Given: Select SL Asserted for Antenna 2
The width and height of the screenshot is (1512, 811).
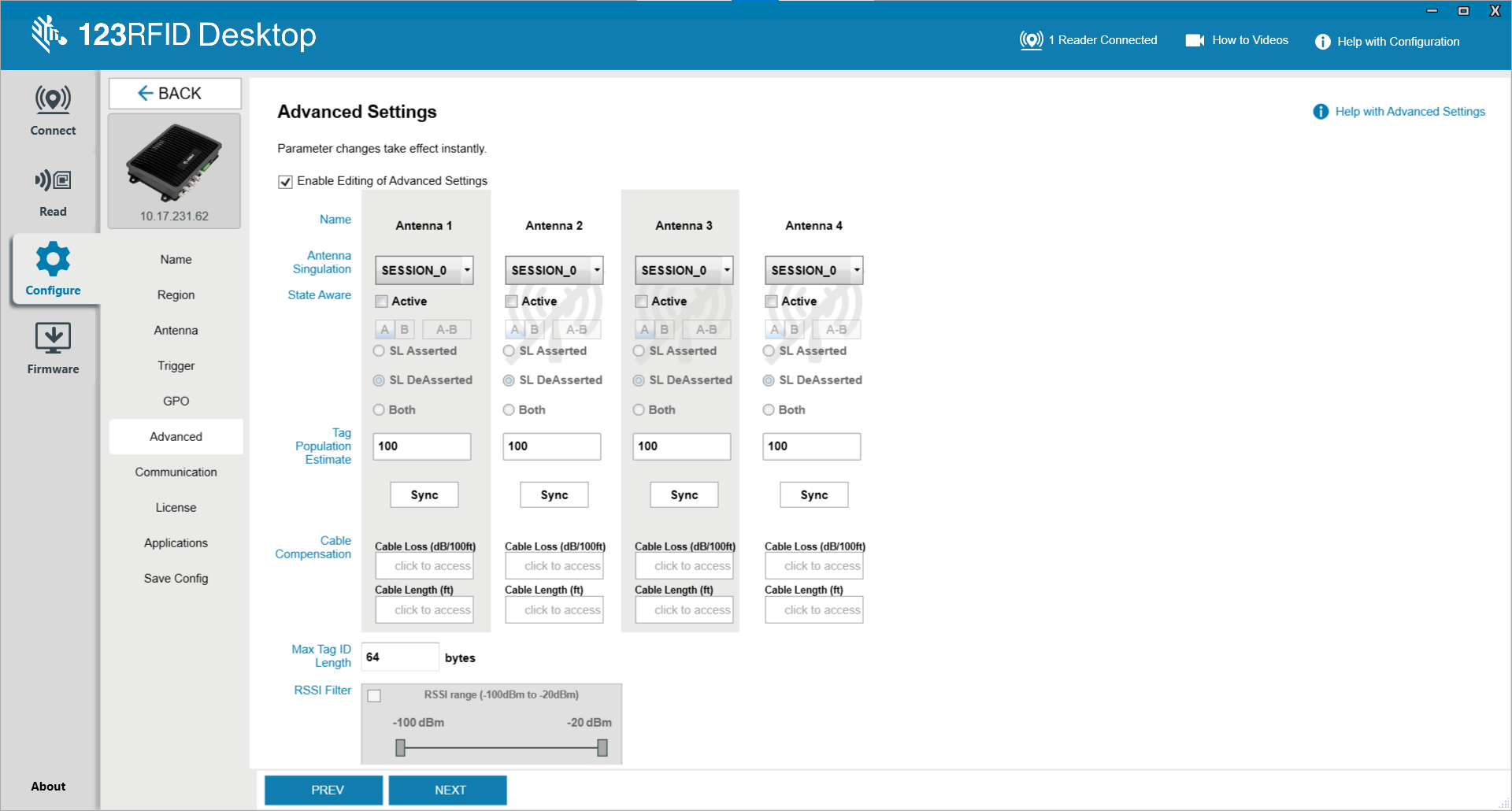Looking at the screenshot, I should click(509, 351).
